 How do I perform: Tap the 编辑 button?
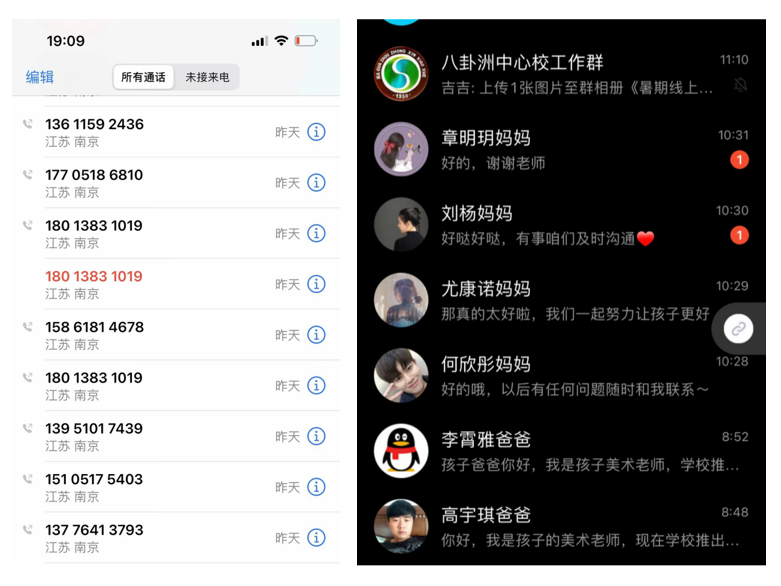click(x=40, y=77)
